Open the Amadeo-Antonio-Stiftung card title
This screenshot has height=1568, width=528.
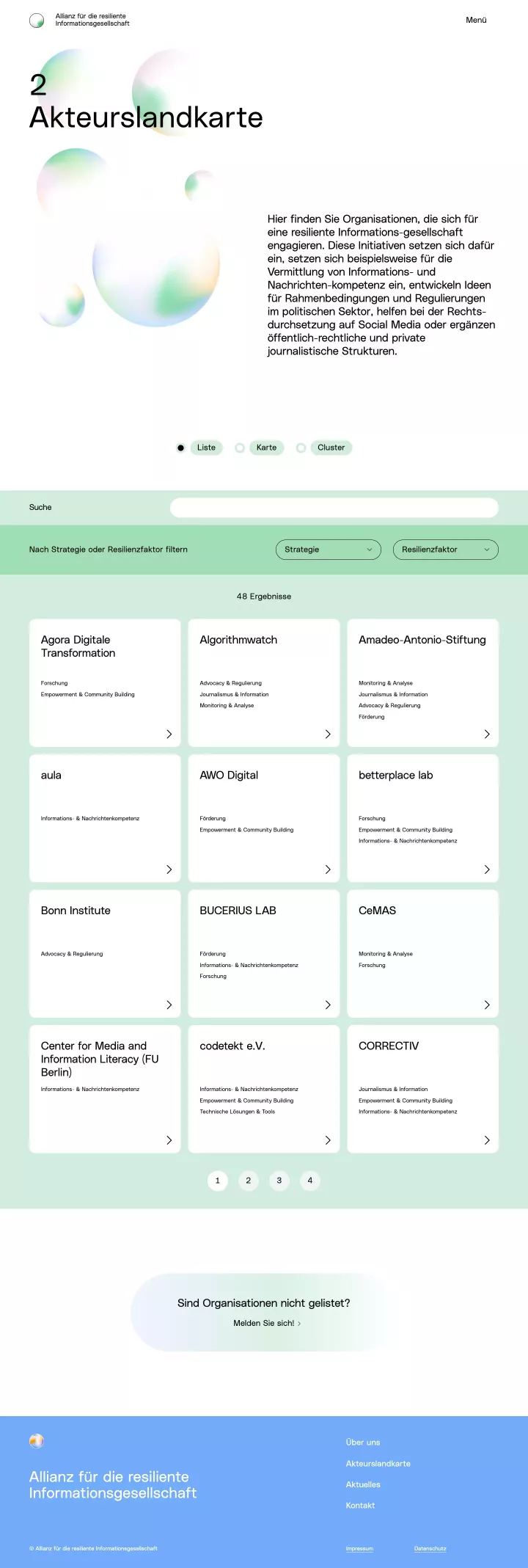coord(422,640)
